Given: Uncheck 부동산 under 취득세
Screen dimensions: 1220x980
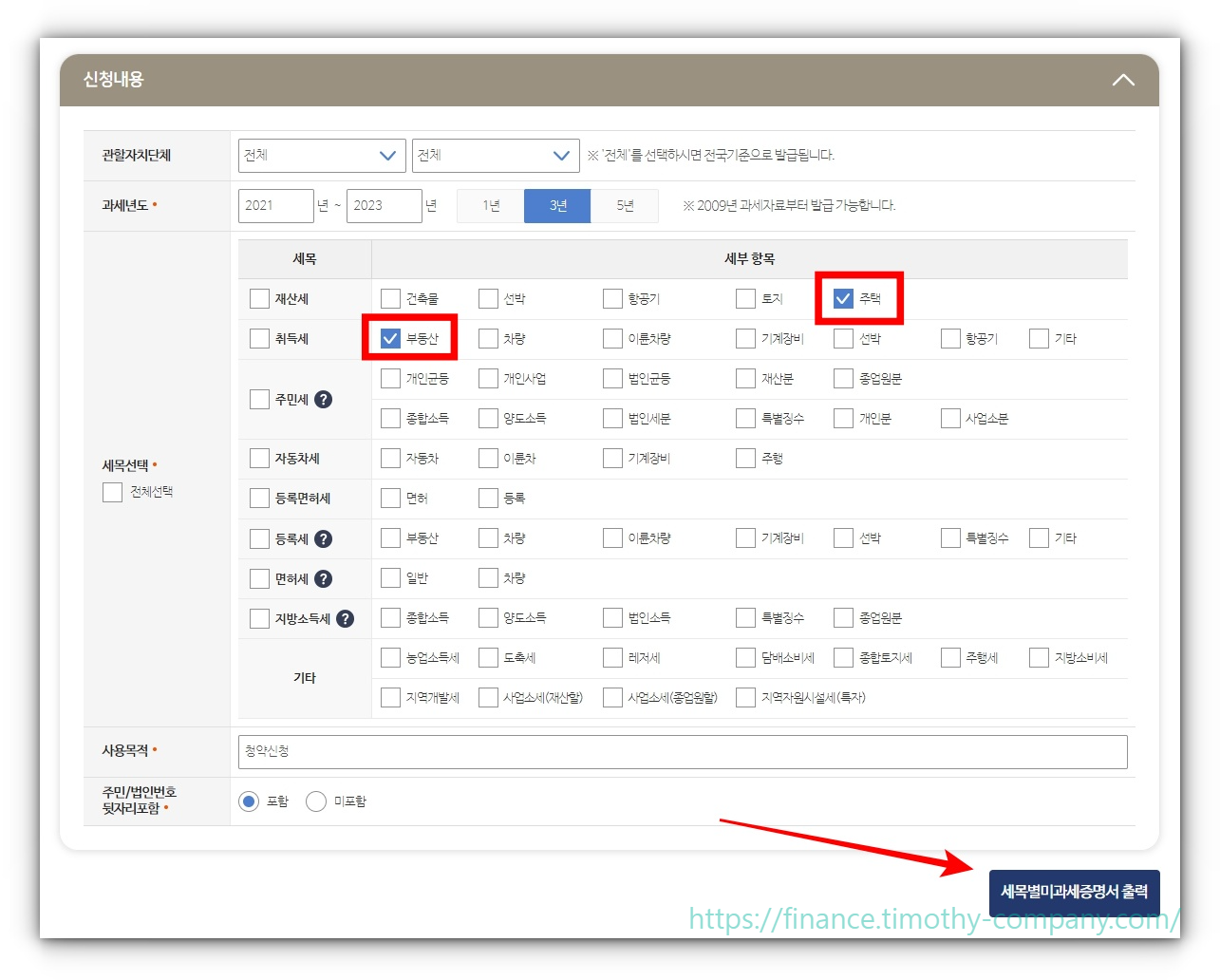Looking at the screenshot, I should coord(390,339).
